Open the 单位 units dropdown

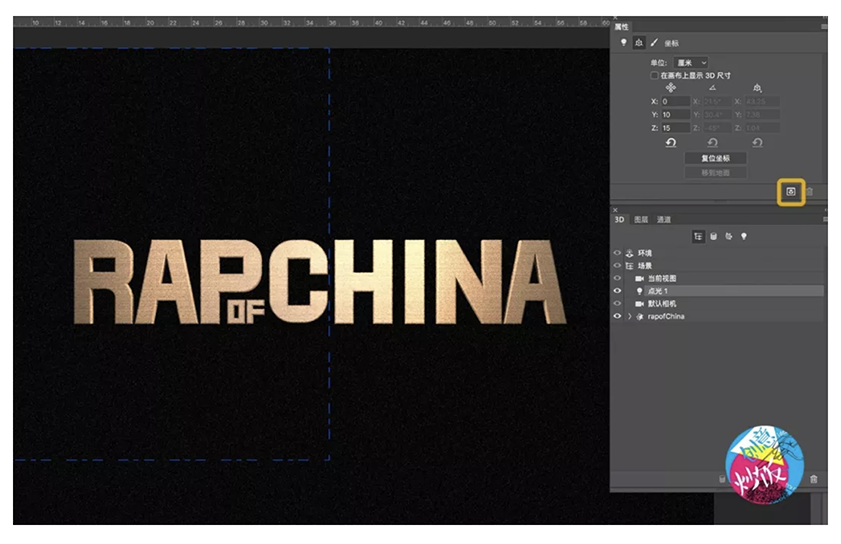691,63
